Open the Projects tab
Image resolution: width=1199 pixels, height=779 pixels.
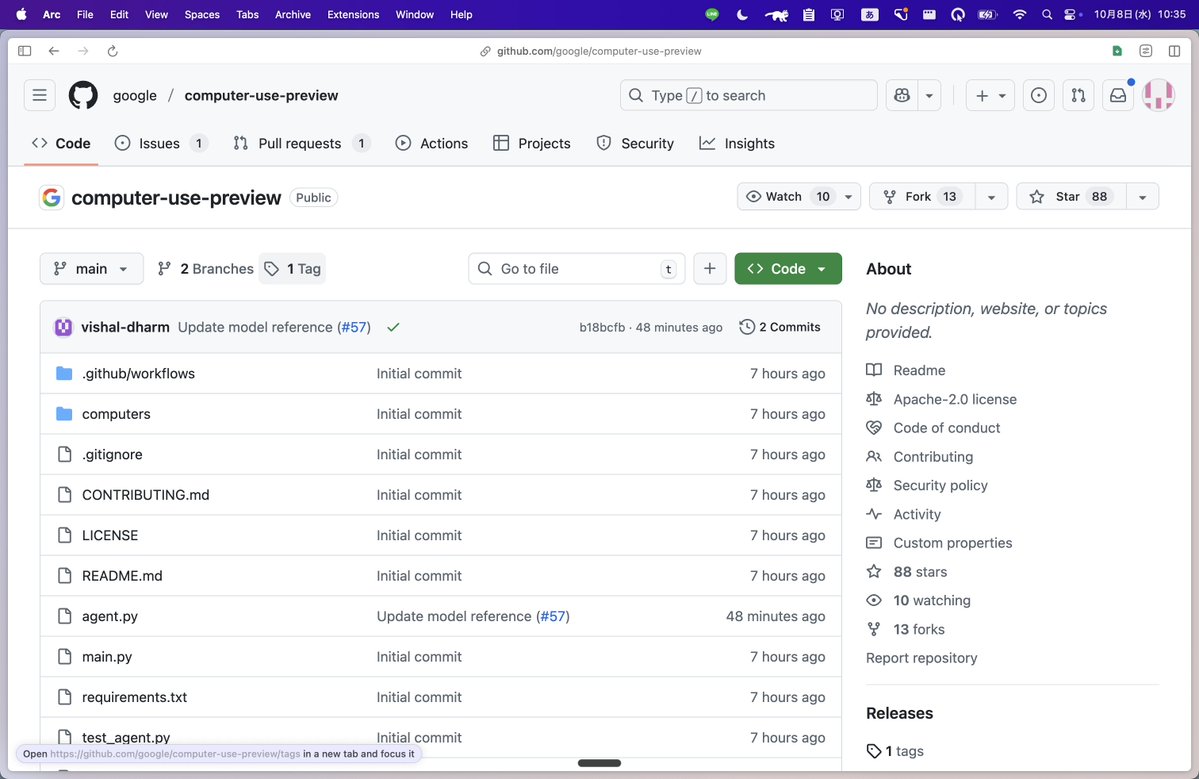coord(532,144)
